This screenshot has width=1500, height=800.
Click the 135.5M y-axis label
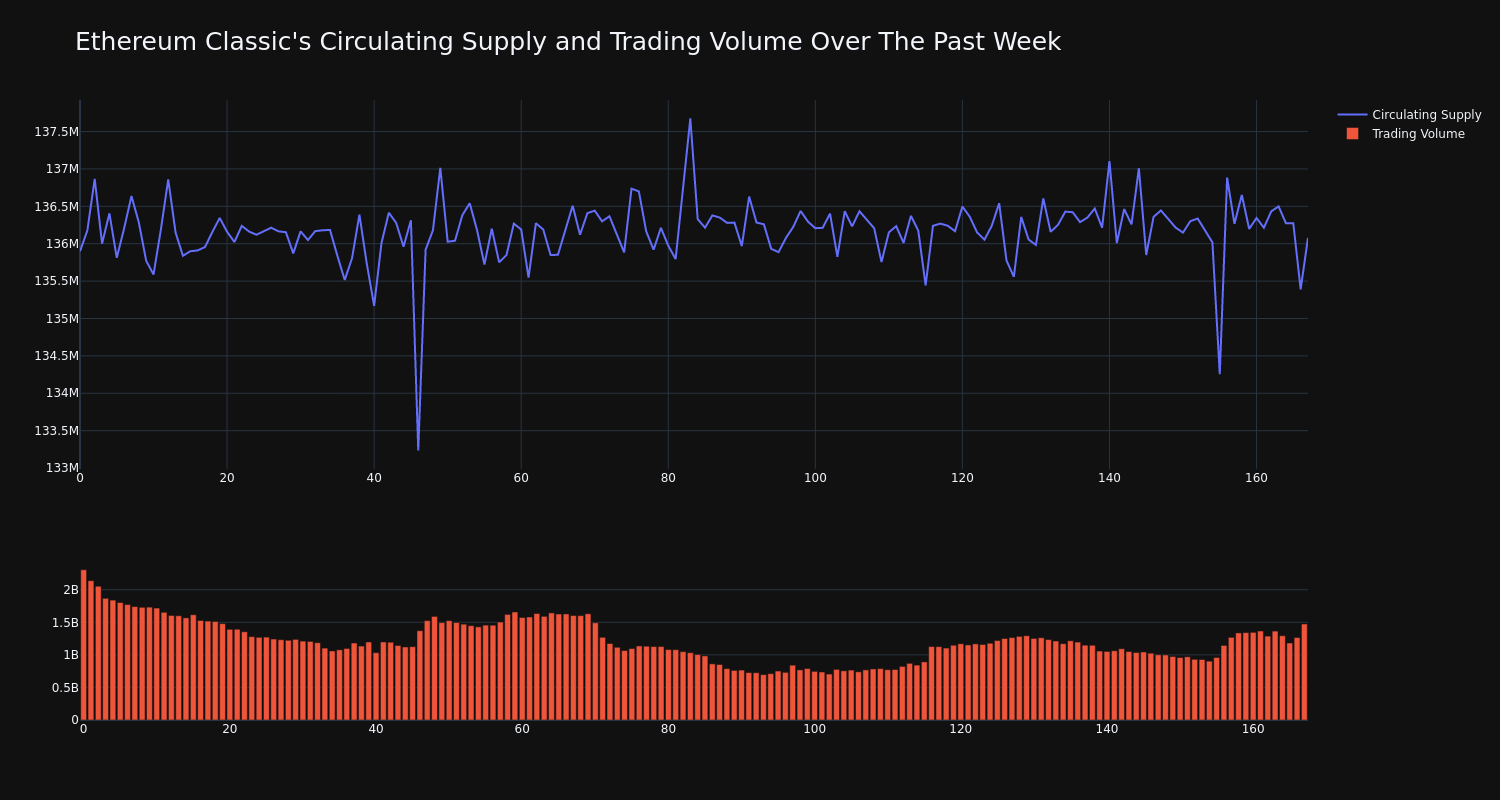click(56, 281)
